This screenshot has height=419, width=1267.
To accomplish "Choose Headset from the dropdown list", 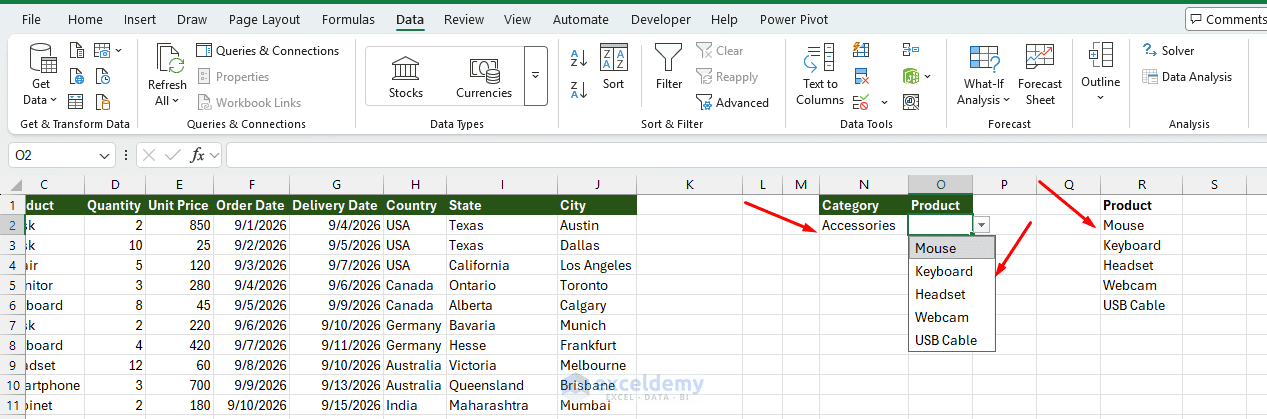I will point(953,294).
